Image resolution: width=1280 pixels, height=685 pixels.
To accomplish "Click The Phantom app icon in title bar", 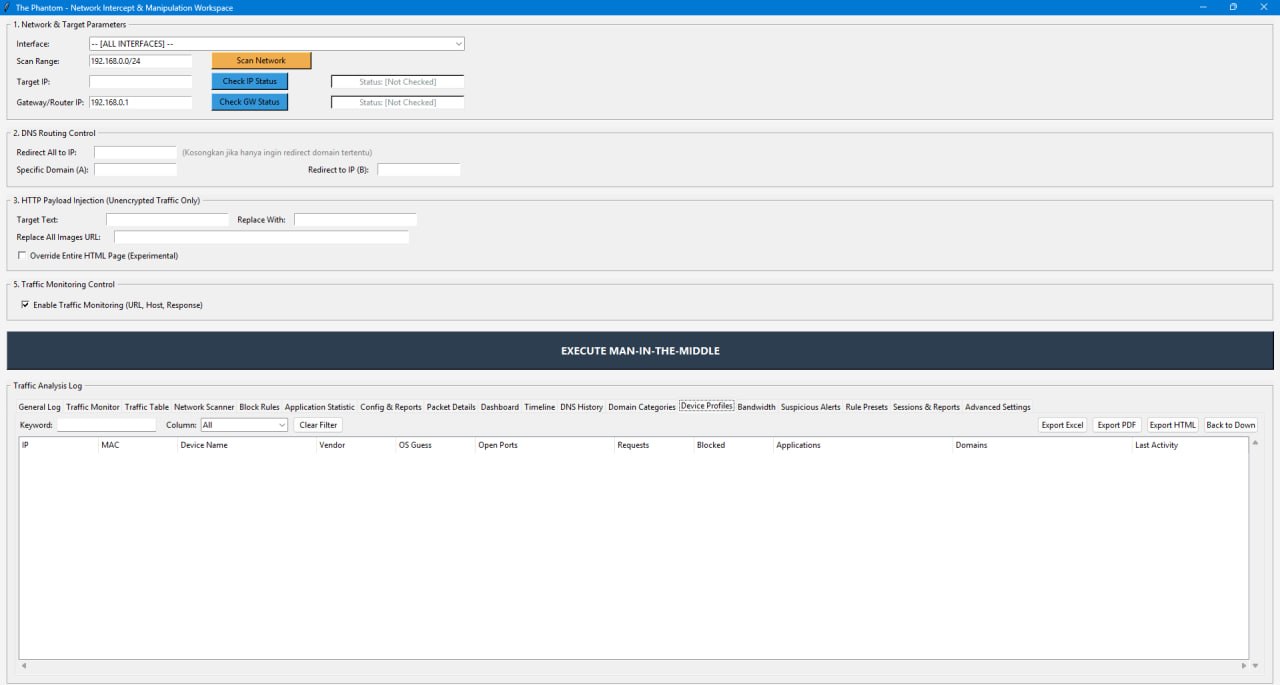I will click(x=8, y=7).
